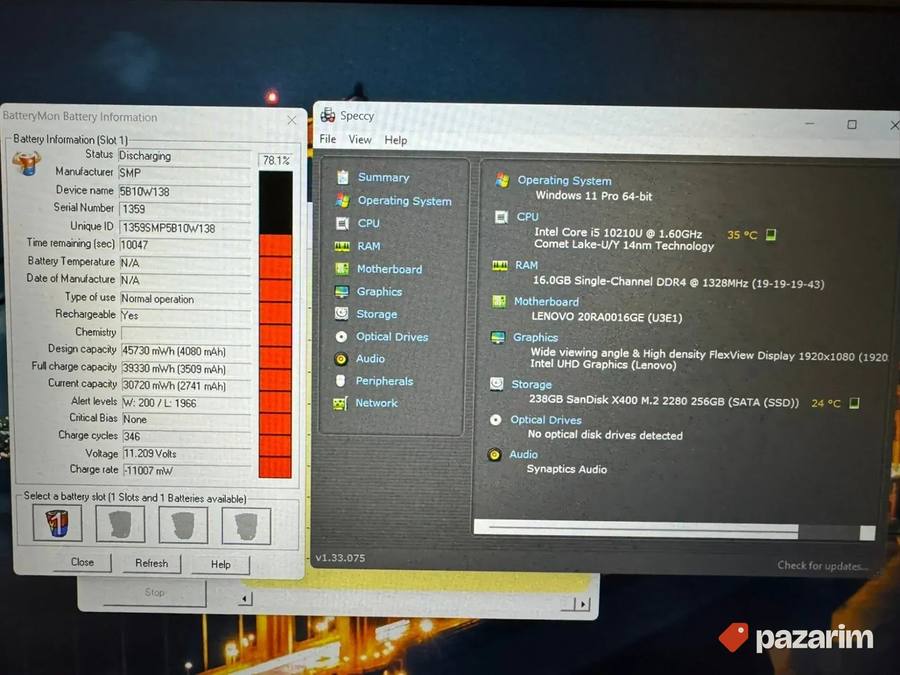Image resolution: width=900 pixels, height=675 pixels.
Task: Click the third greyed battery slot in BatteryMon
Action: point(183,525)
